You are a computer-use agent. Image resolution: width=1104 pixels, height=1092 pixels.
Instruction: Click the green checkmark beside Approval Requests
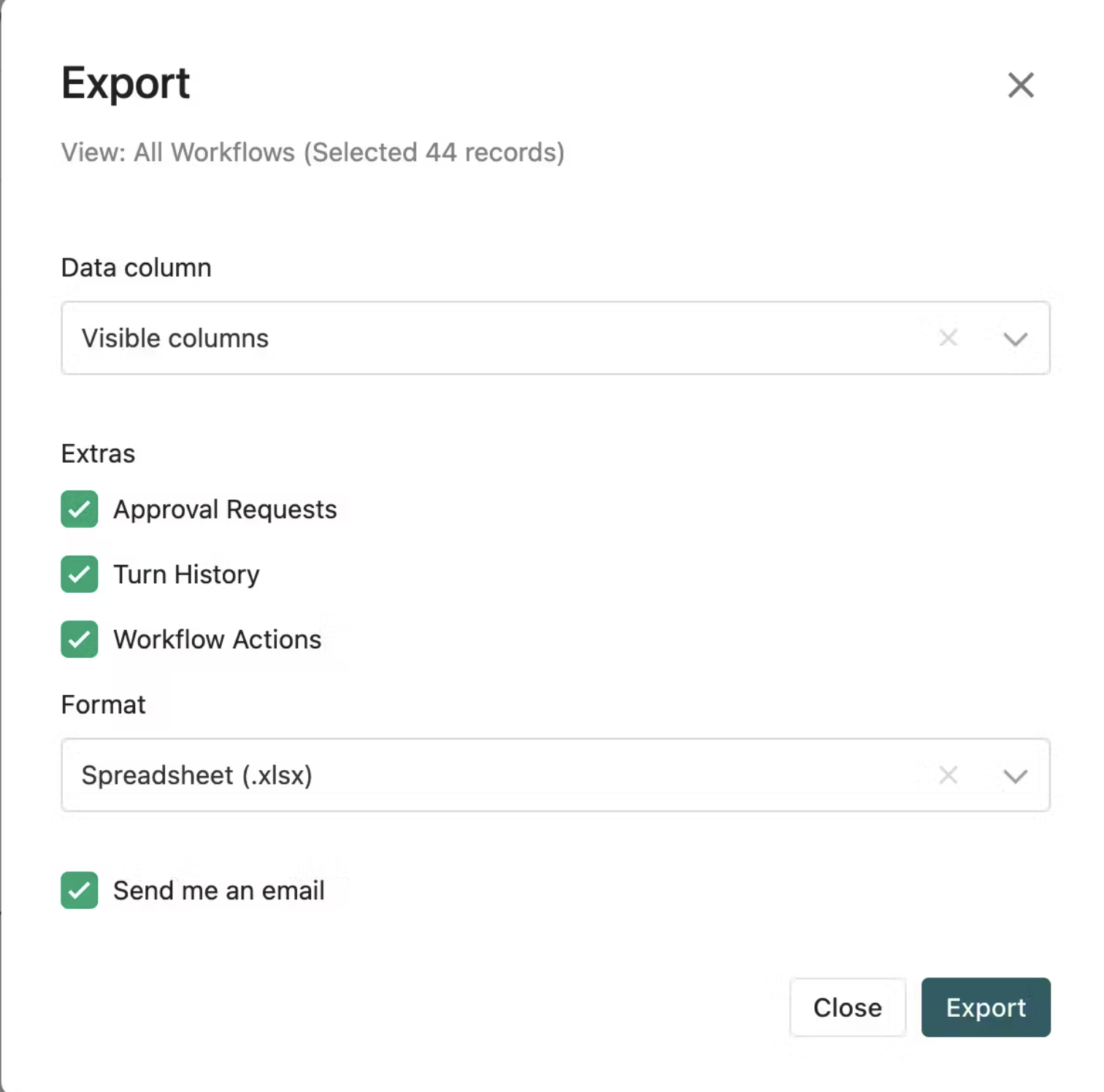(79, 510)
